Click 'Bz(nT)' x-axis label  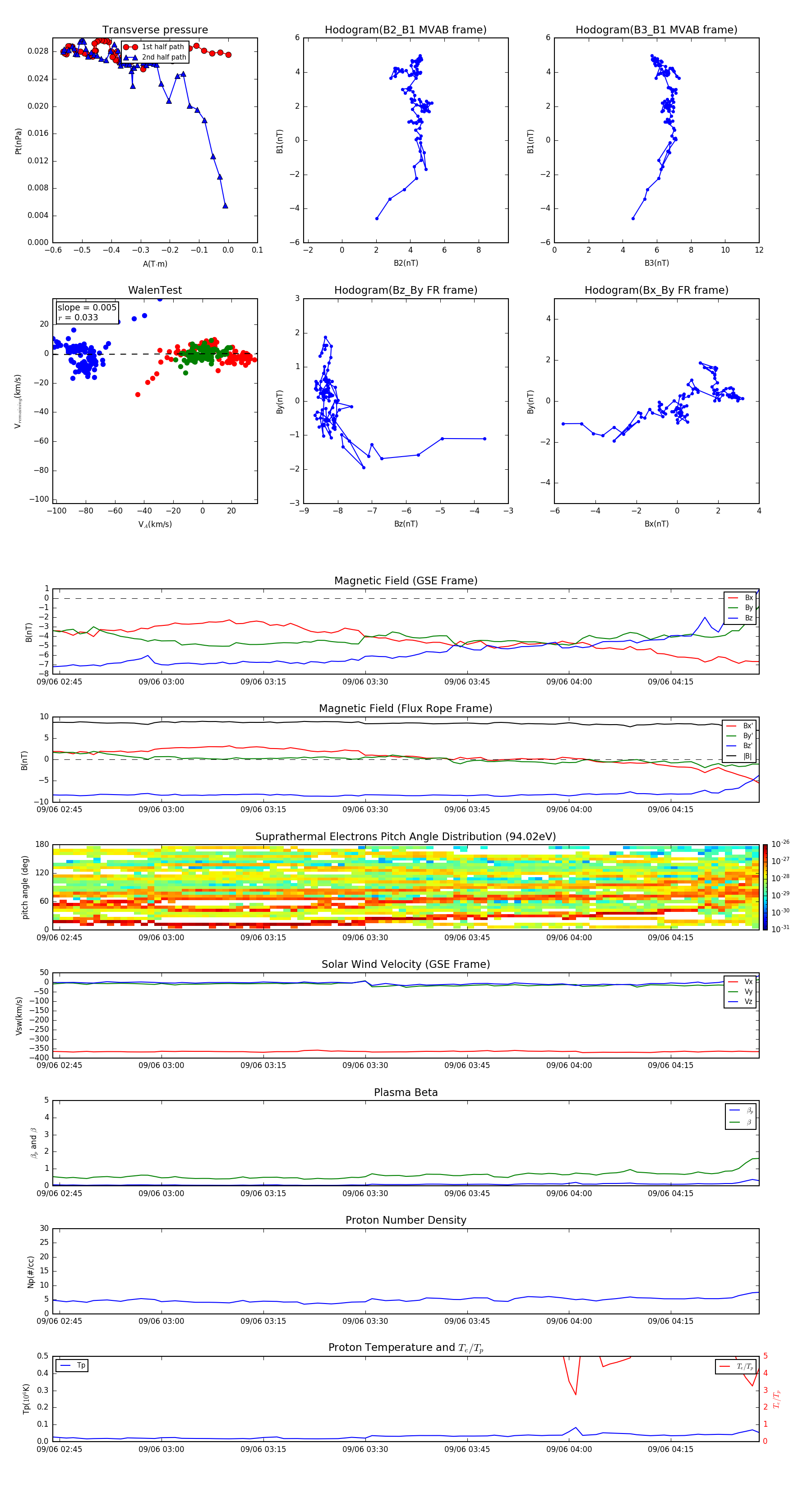tap(406, 524)
